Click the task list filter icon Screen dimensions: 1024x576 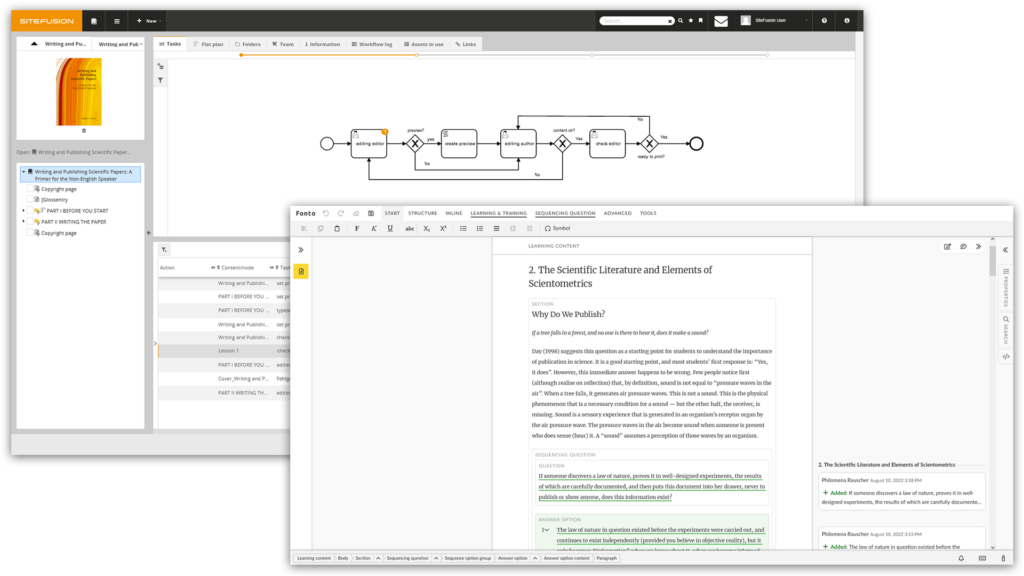pos(165,249)
